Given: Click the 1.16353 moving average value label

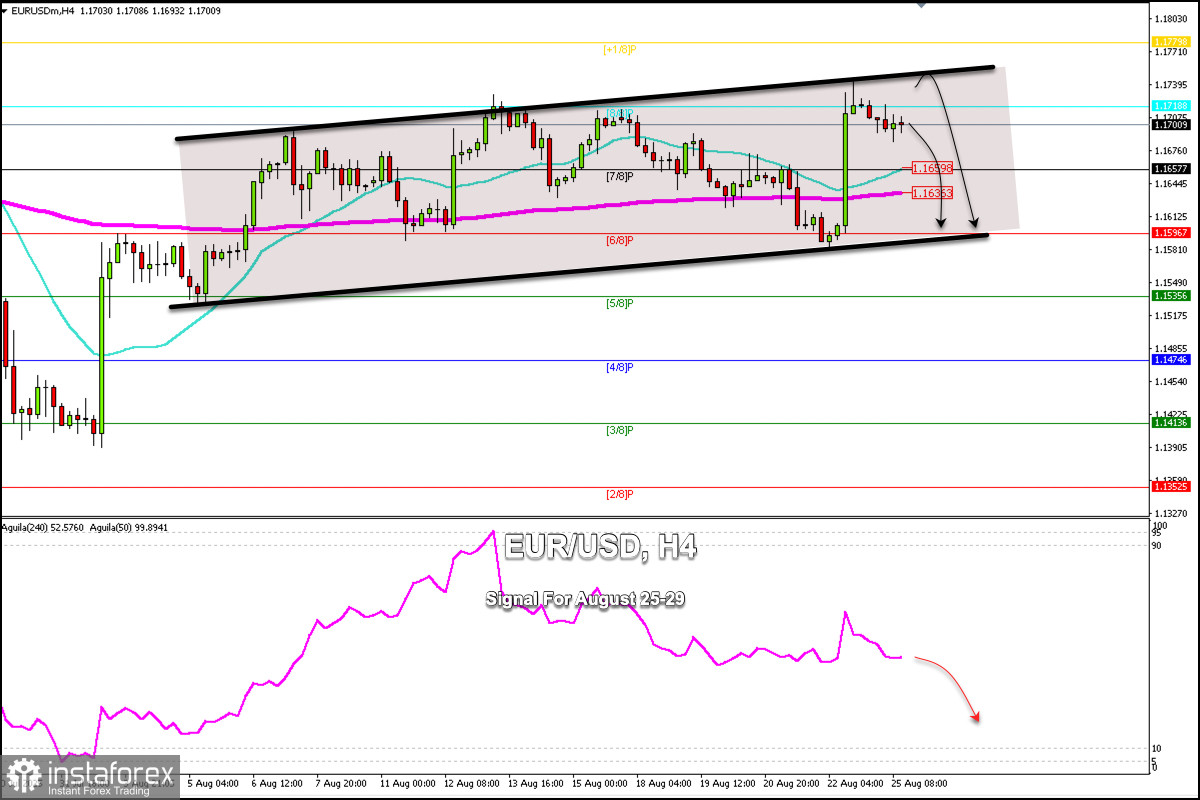Looking at the screenshot, I should tap(930, 193).
